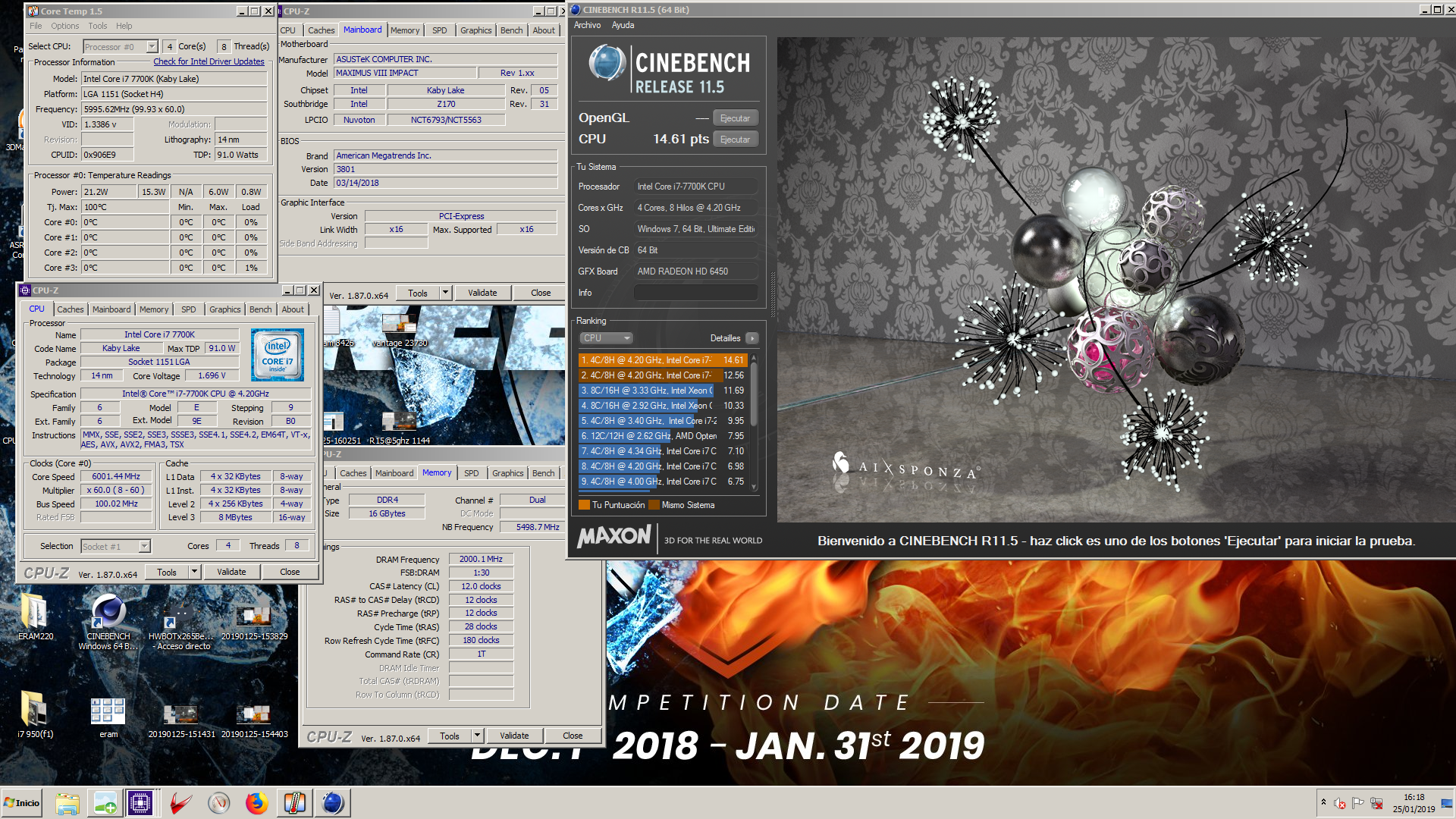Viewport: 1456px width, 819px height.
Task: Click the taskbar clock showing 16:18
Action: (1414, 803)
